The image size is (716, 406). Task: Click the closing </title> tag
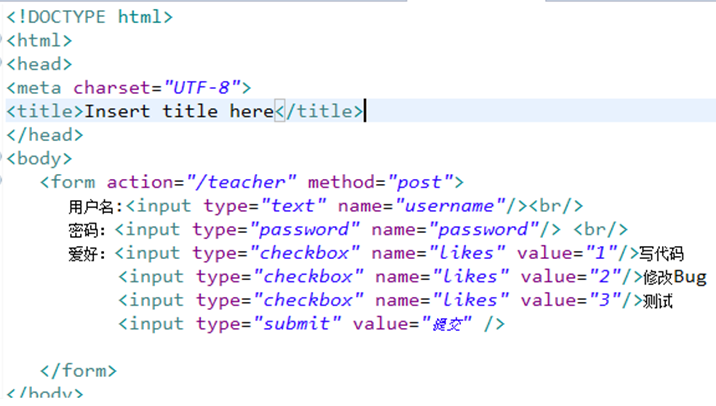coord(319,111)
